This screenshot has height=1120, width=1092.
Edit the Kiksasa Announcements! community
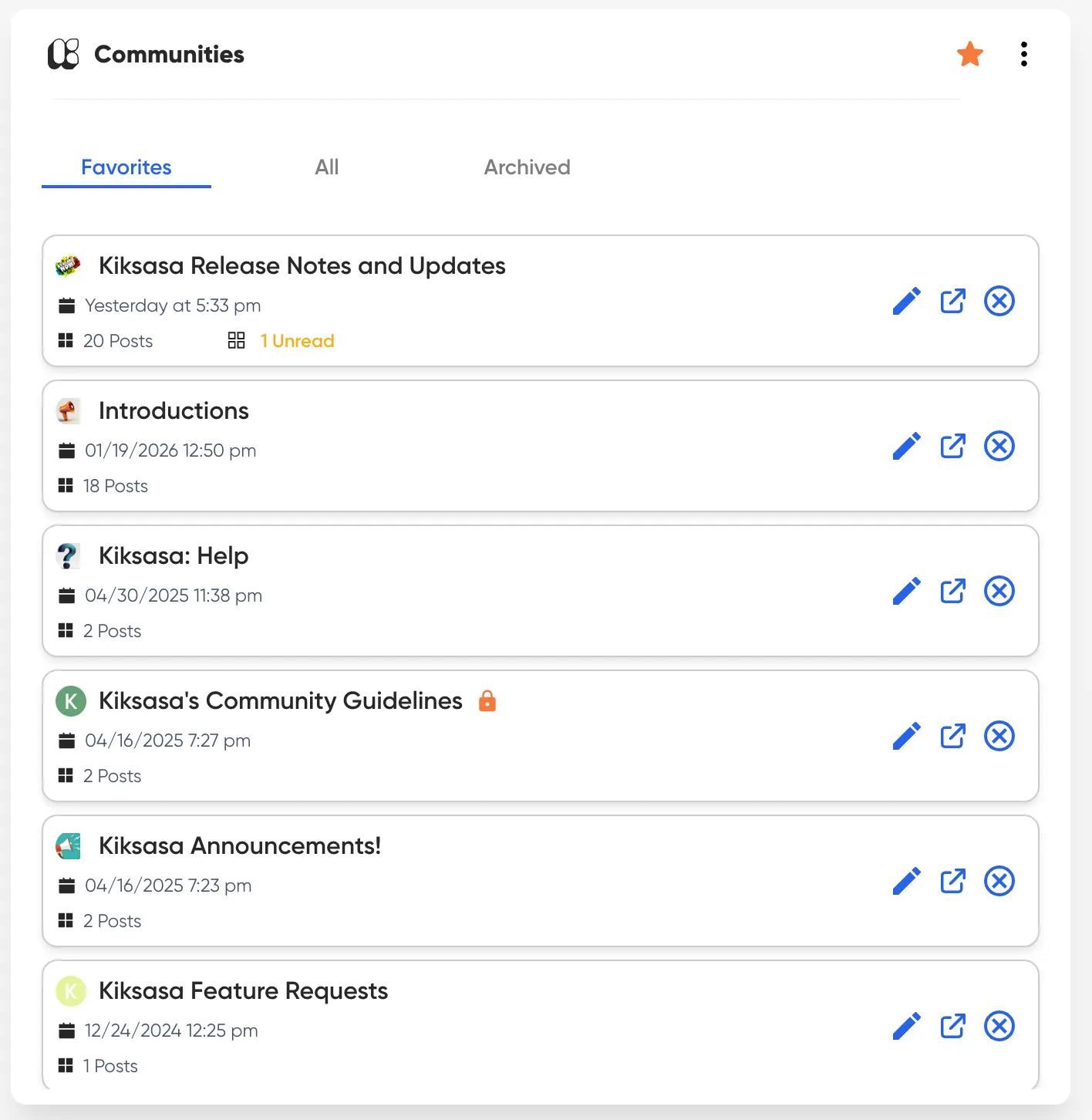pos(907,881)
